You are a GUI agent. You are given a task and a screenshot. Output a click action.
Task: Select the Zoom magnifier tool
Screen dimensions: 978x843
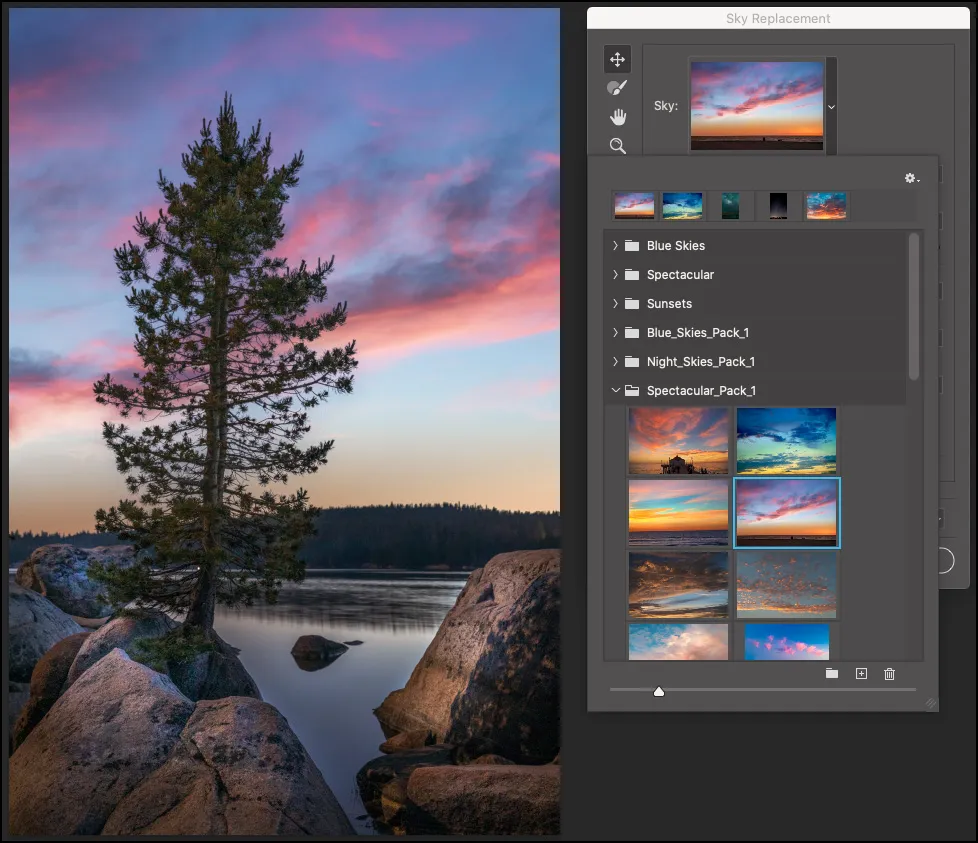[x=617, y=146]
